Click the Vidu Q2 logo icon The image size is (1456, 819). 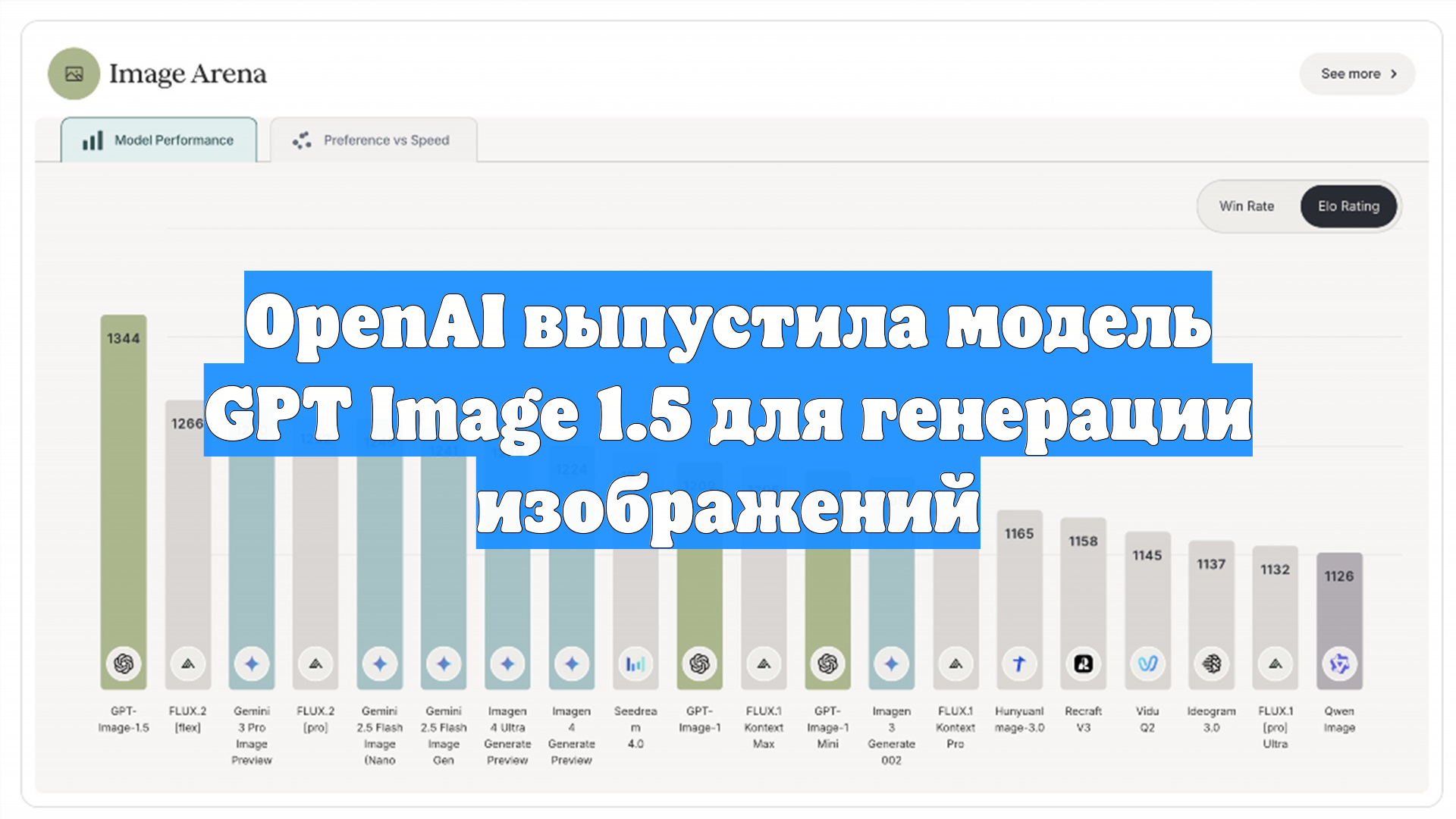(x=1147, y=664)
